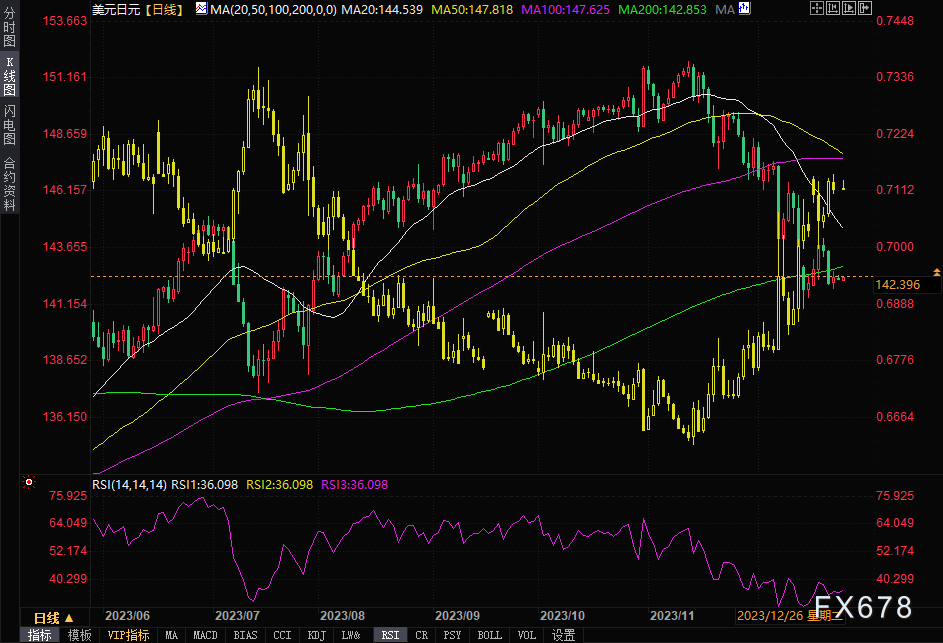Click the VIP指标 button

click(x=129, y=635)
